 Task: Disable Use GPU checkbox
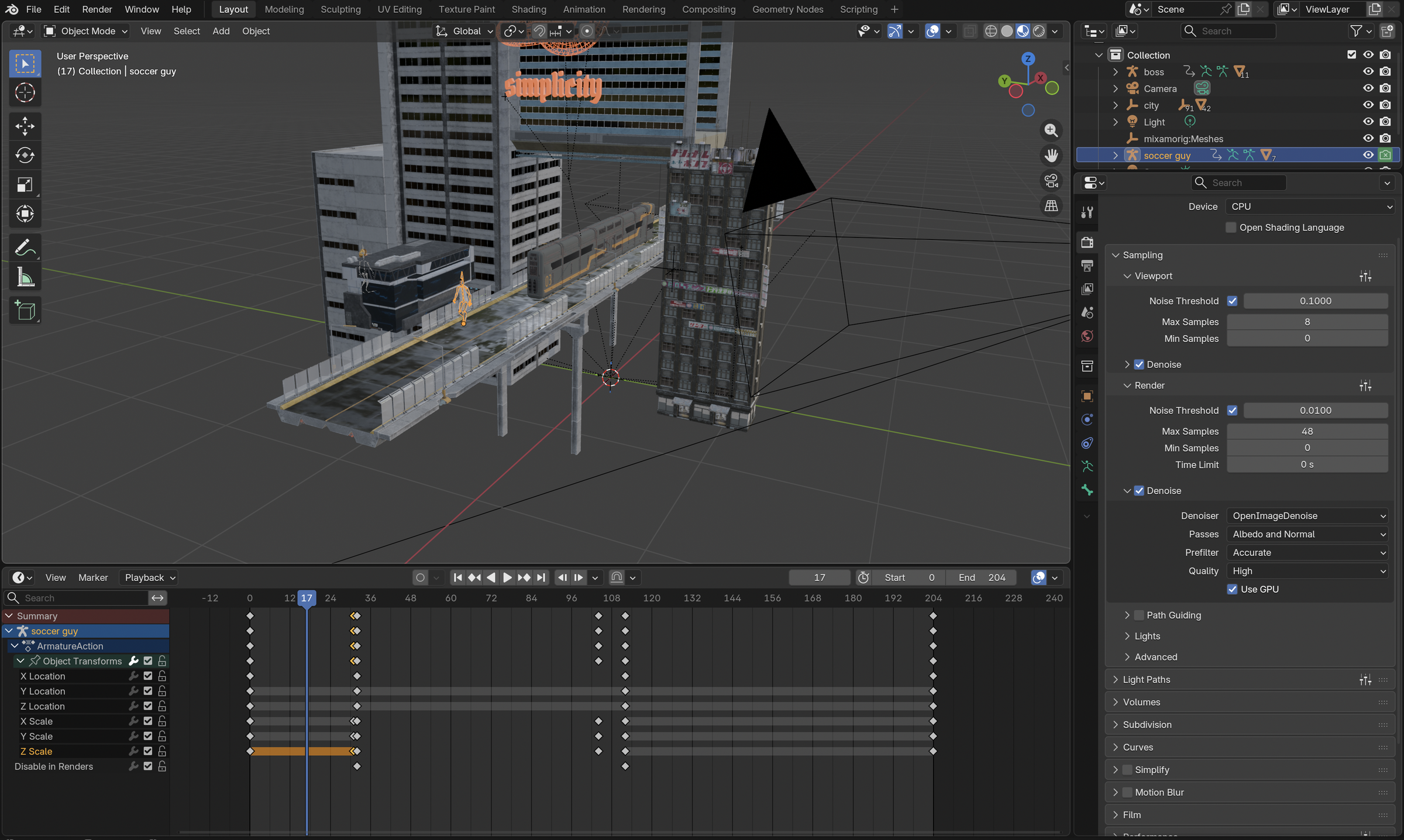point(1232,589)
